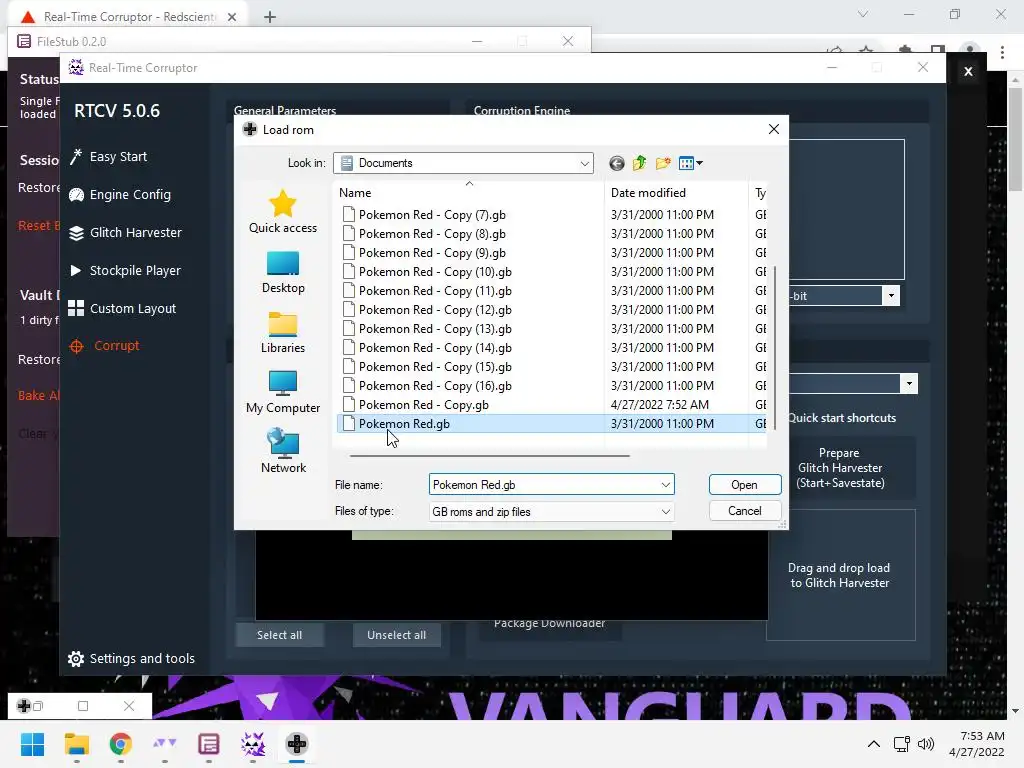Click Unselect all button in RTCV

tap(396, 635)
